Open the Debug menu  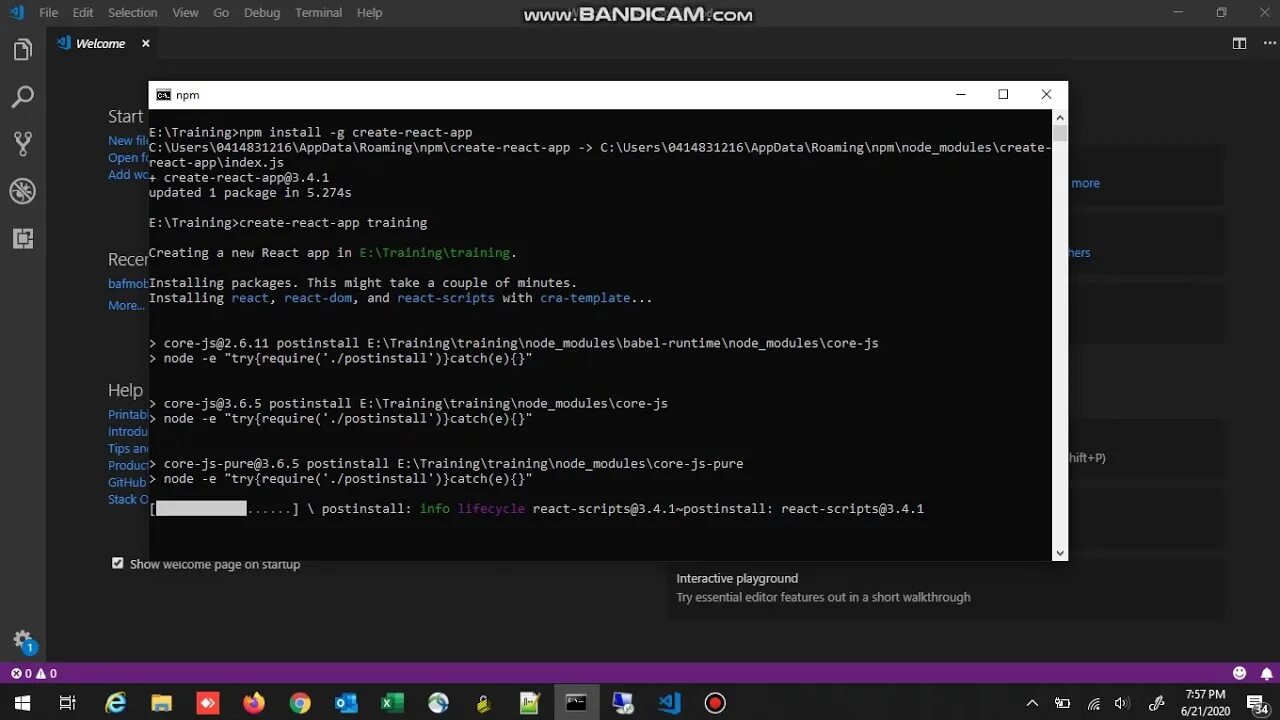pos(262,12)
